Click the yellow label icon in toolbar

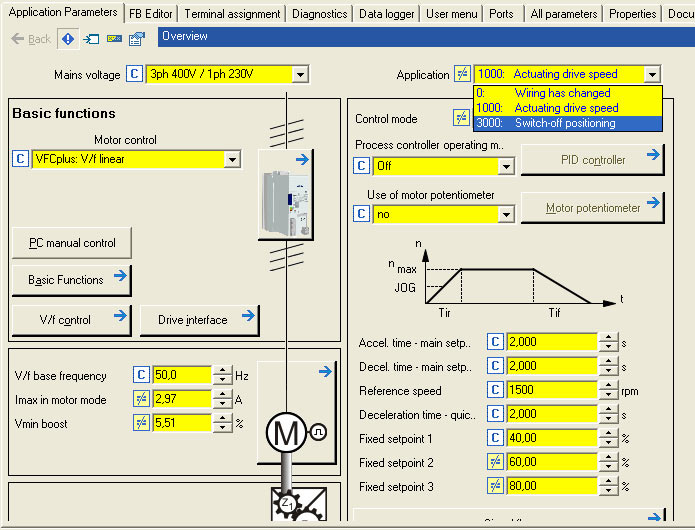[114, 38]
